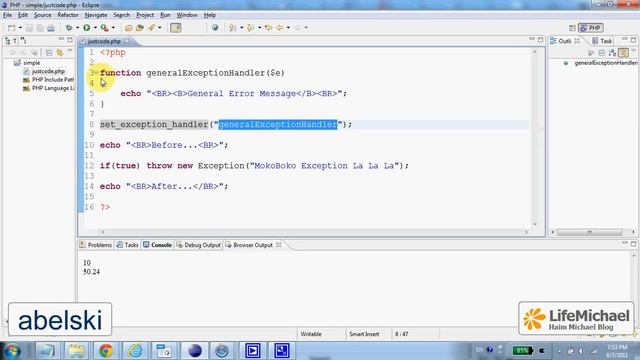Viewport: 640px width, 360px height.
Task: Open the New file wizard icon
Action: (11, 28)
